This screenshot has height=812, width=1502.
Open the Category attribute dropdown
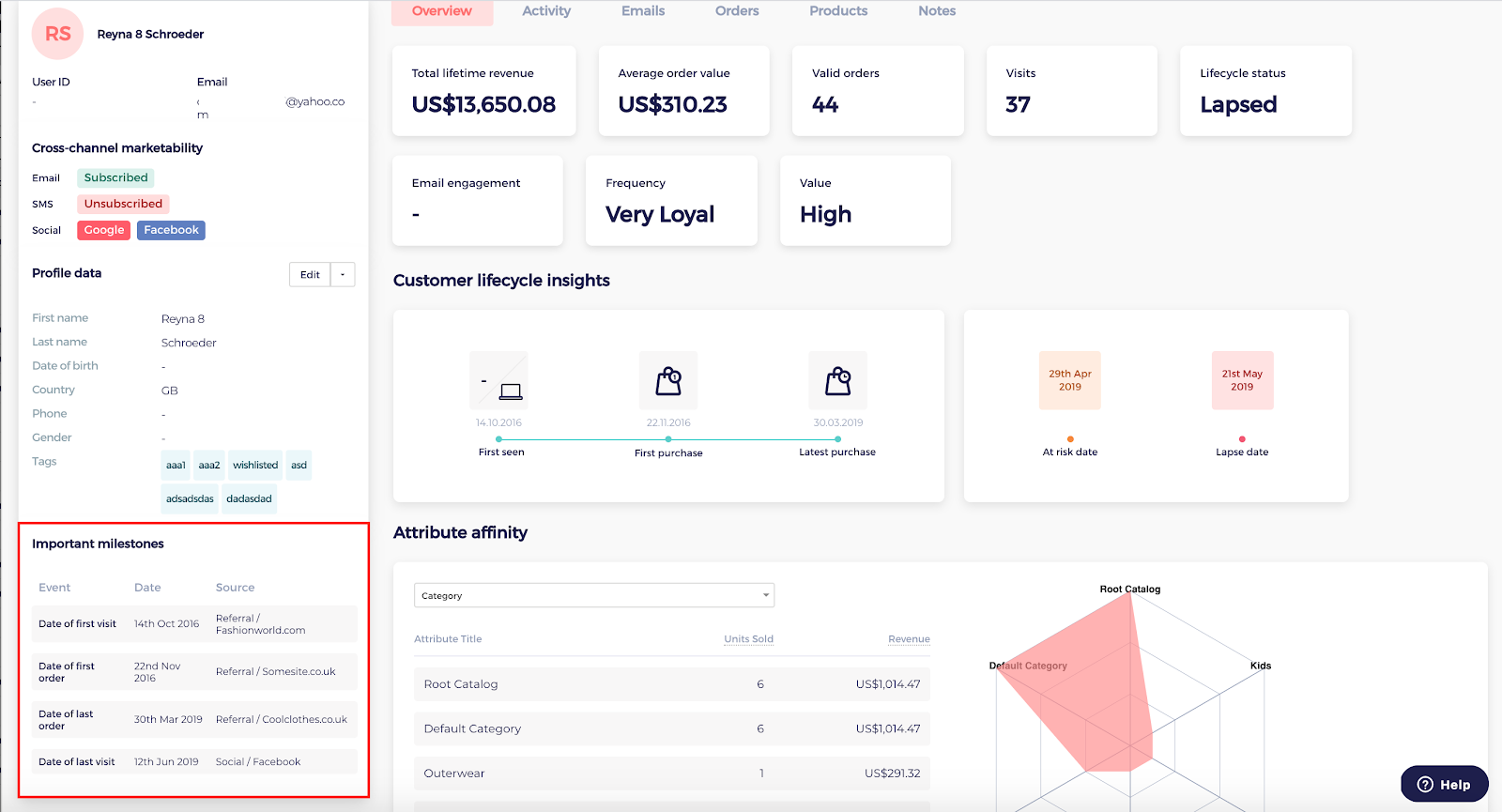pos(594,595)
